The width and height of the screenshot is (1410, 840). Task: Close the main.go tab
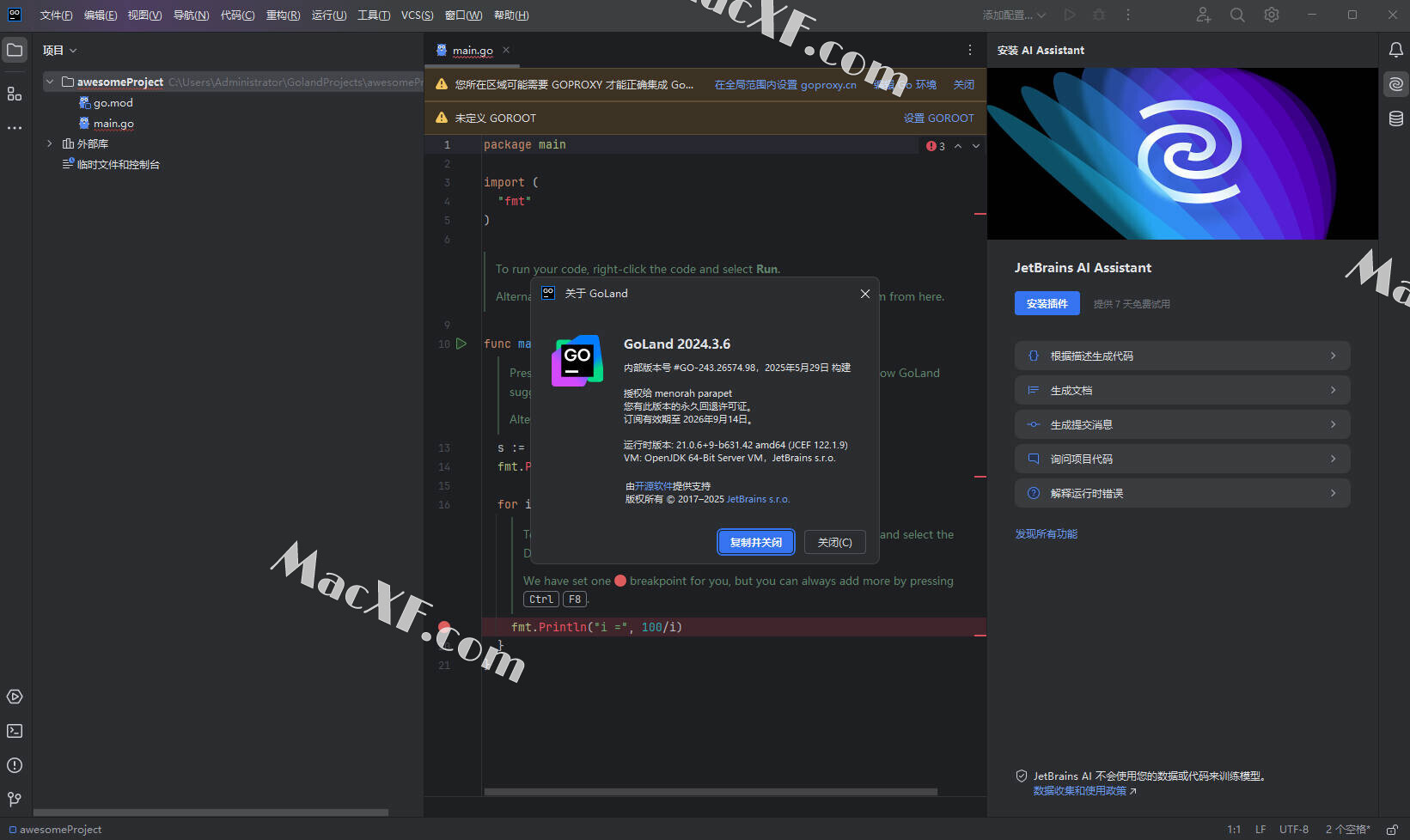point(506,50)
